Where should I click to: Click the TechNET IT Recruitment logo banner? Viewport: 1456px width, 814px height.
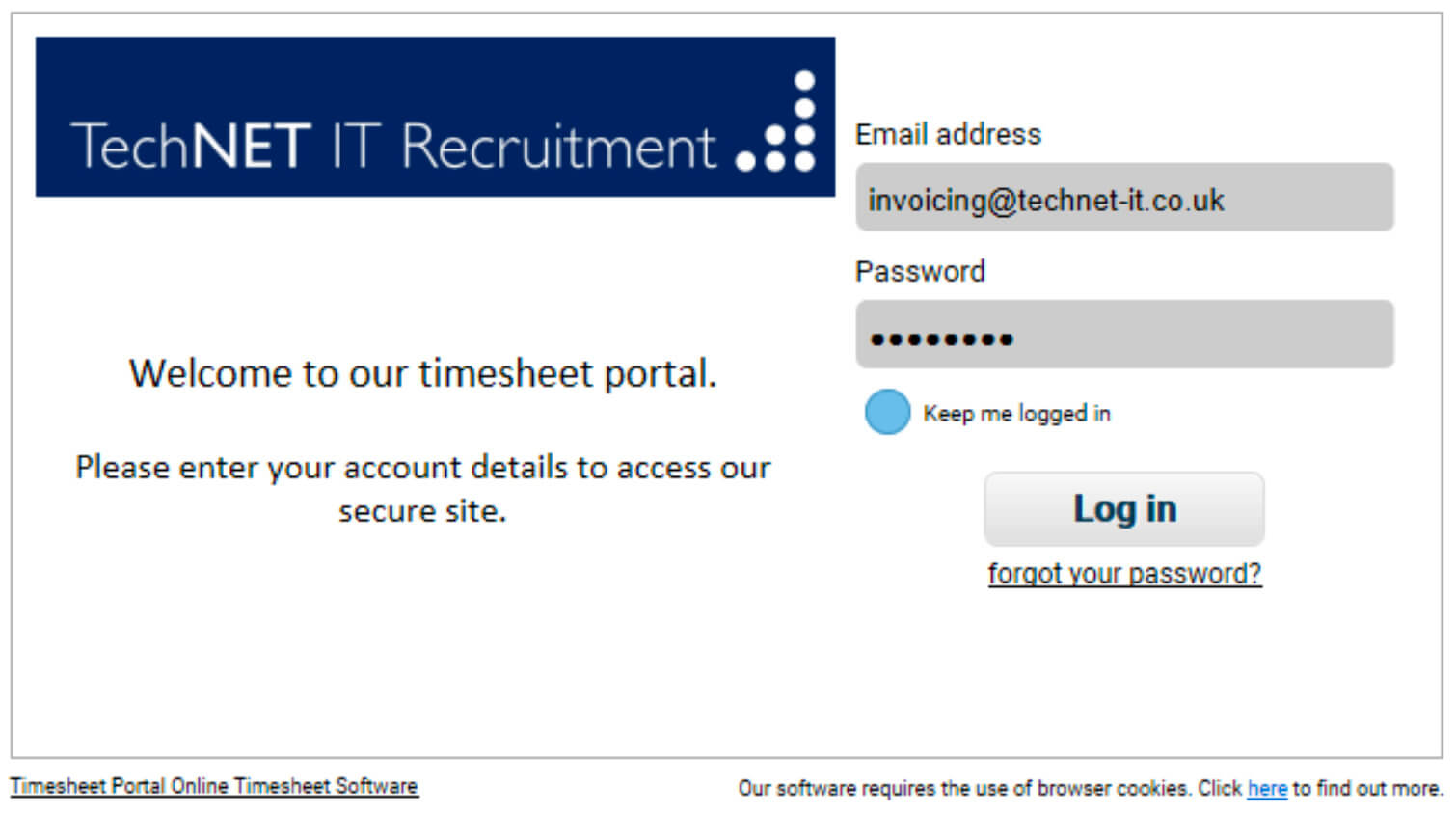click(435, 117)
